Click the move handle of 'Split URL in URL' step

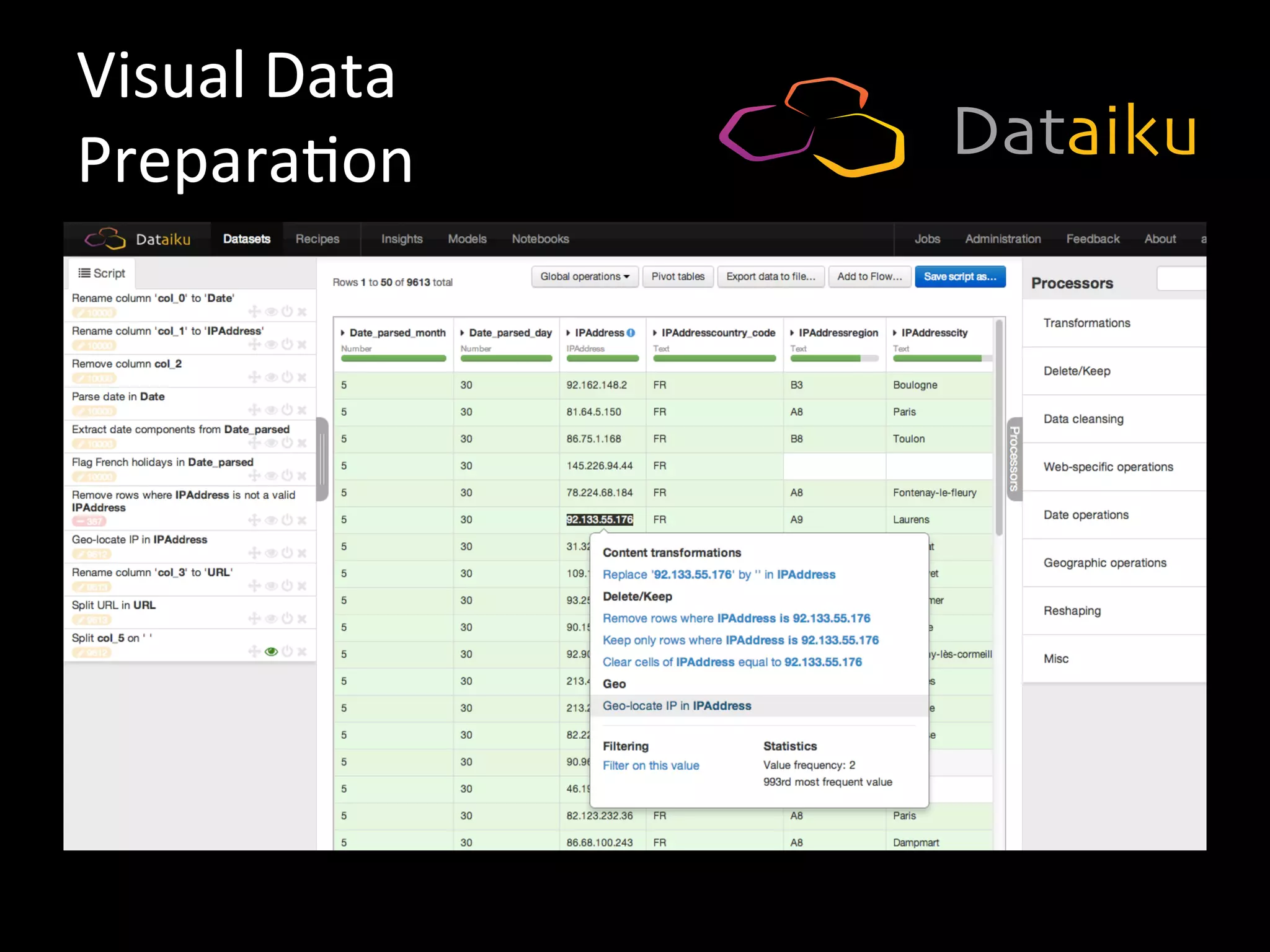[254, 619]
